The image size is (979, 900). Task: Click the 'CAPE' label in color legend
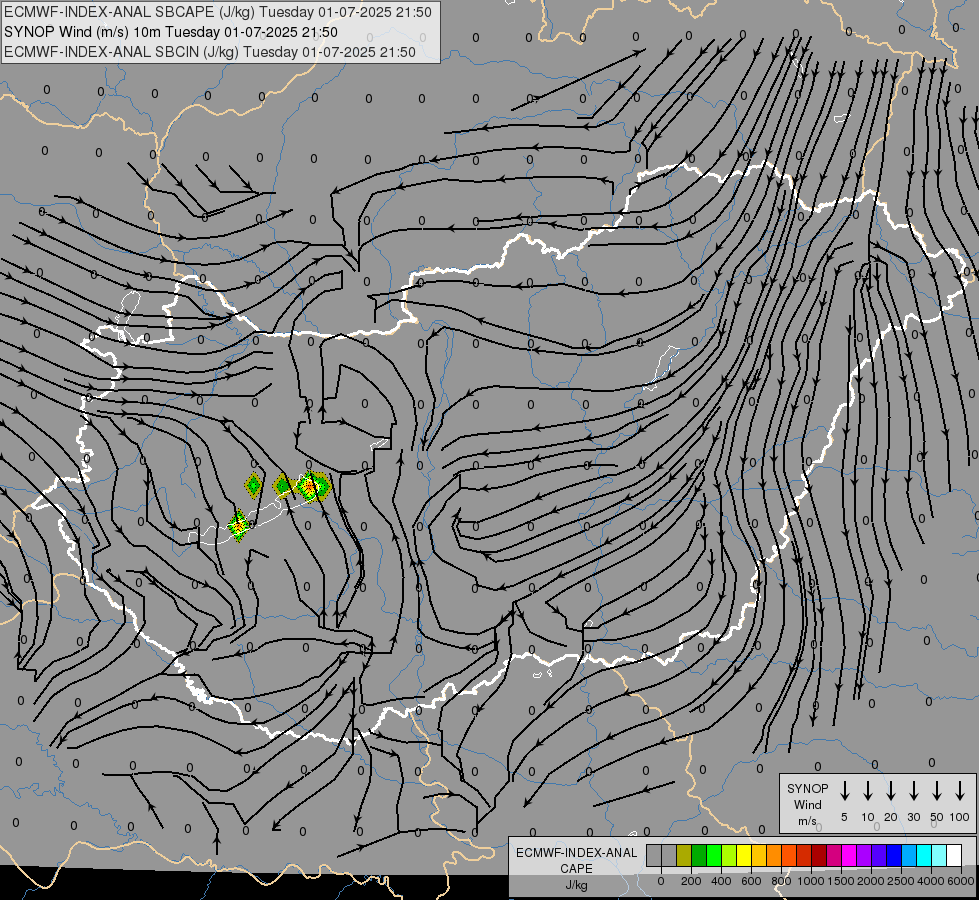(576, 869)
